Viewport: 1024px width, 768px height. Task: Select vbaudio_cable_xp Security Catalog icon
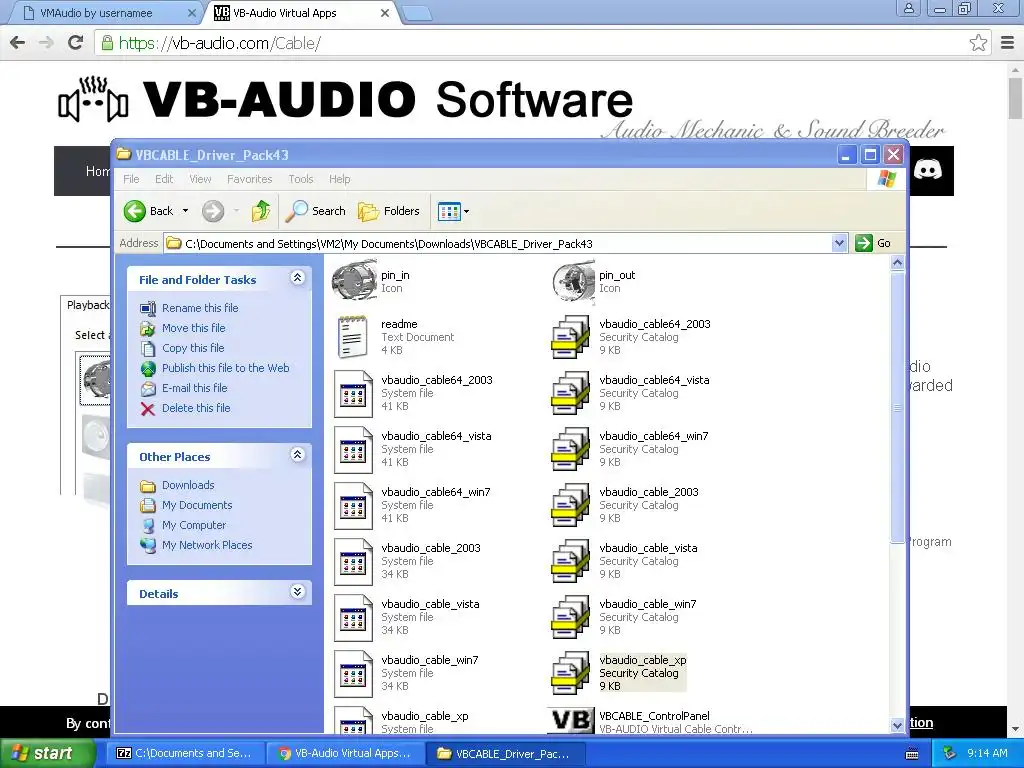pos(571,674)
